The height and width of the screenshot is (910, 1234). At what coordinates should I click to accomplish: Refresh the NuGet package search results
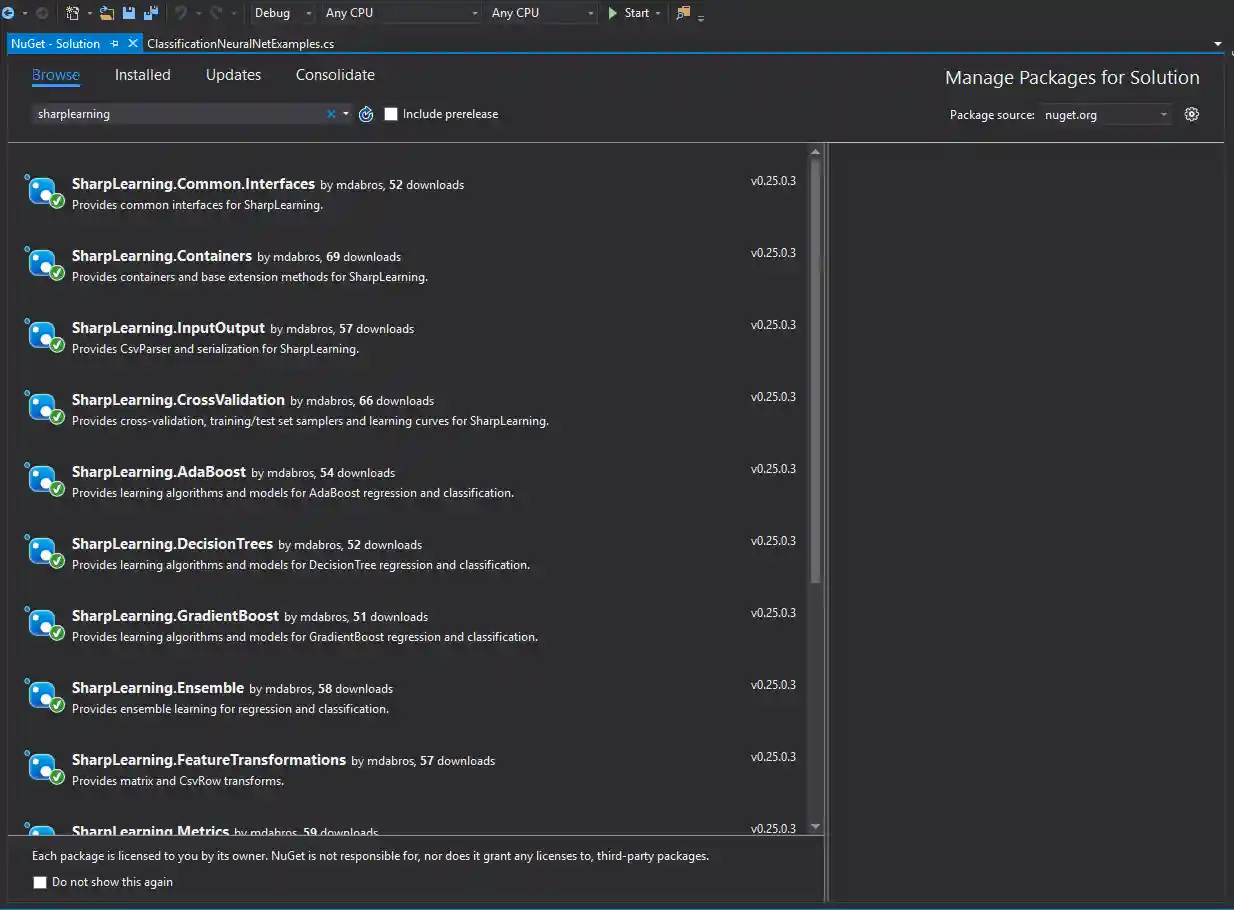click(x=366, y=114)
